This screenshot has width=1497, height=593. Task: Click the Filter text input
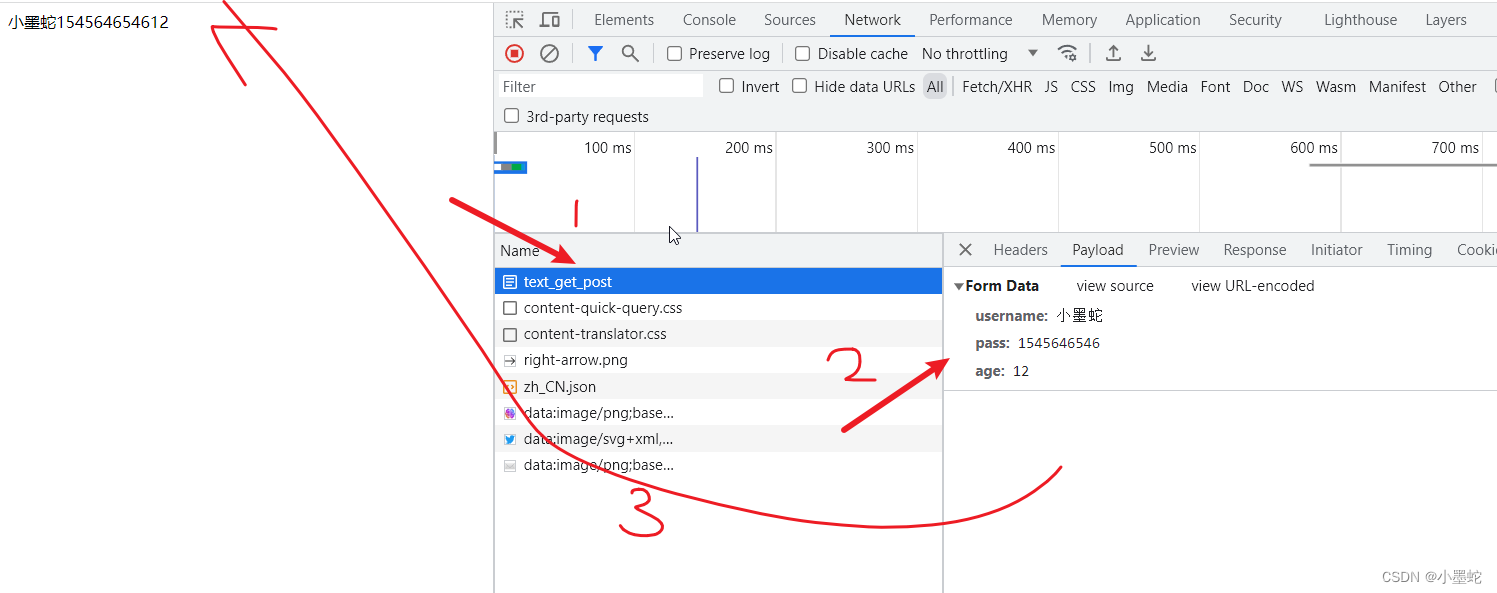coord(600,87)
